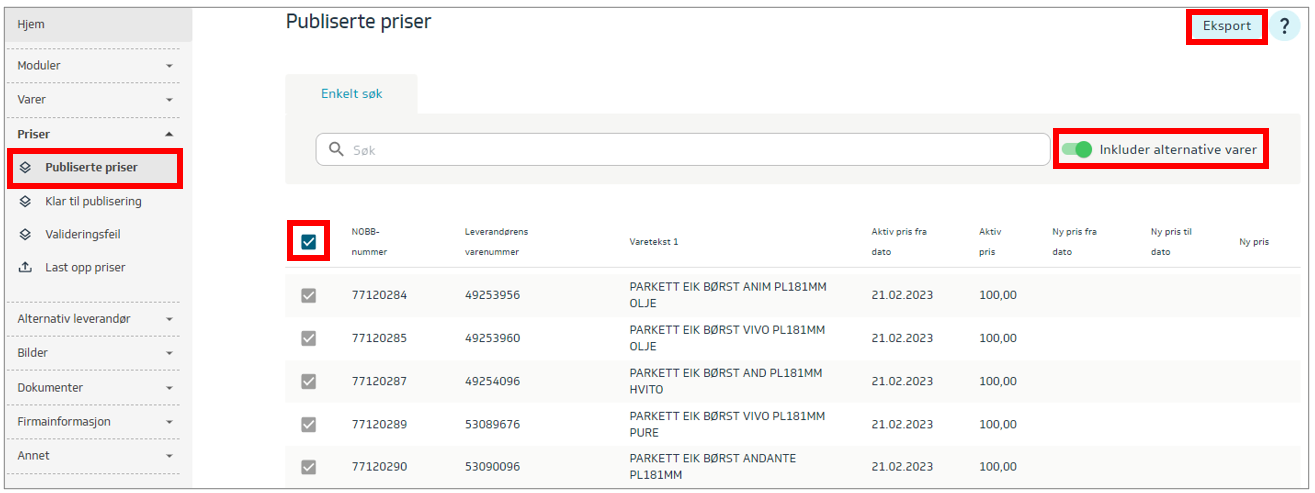Click the Klar til publisering layers icon

coord(26,201)
